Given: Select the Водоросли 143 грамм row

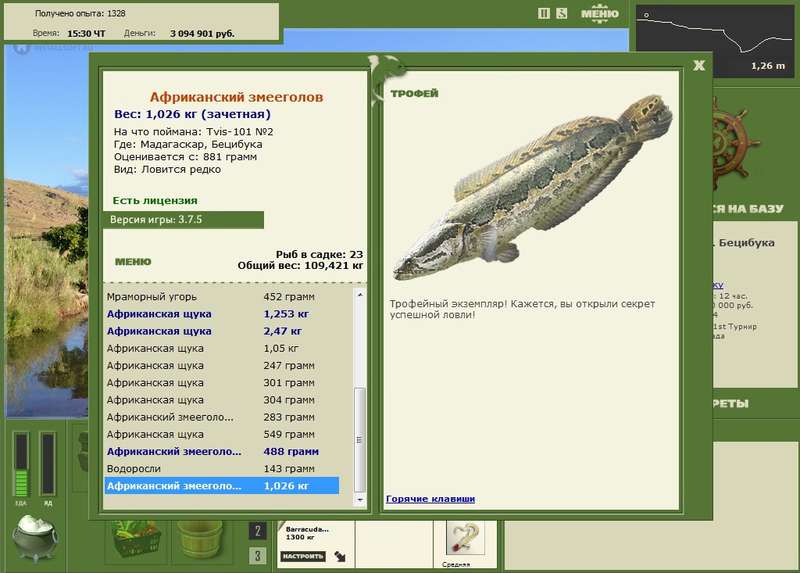Looking at the screenshot, I should tap(222, 469).
